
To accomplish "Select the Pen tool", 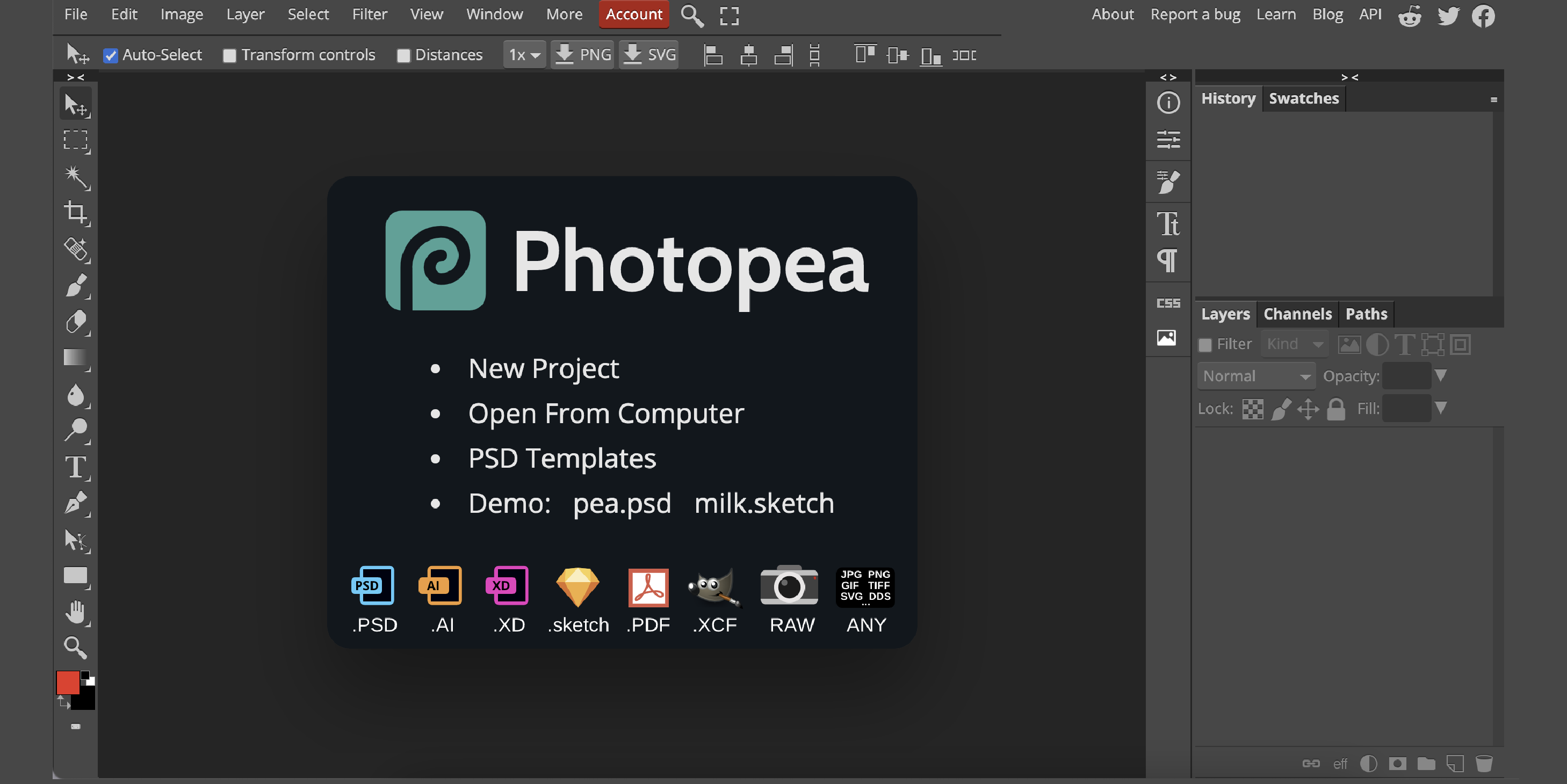I will click(x=75, y=504).
